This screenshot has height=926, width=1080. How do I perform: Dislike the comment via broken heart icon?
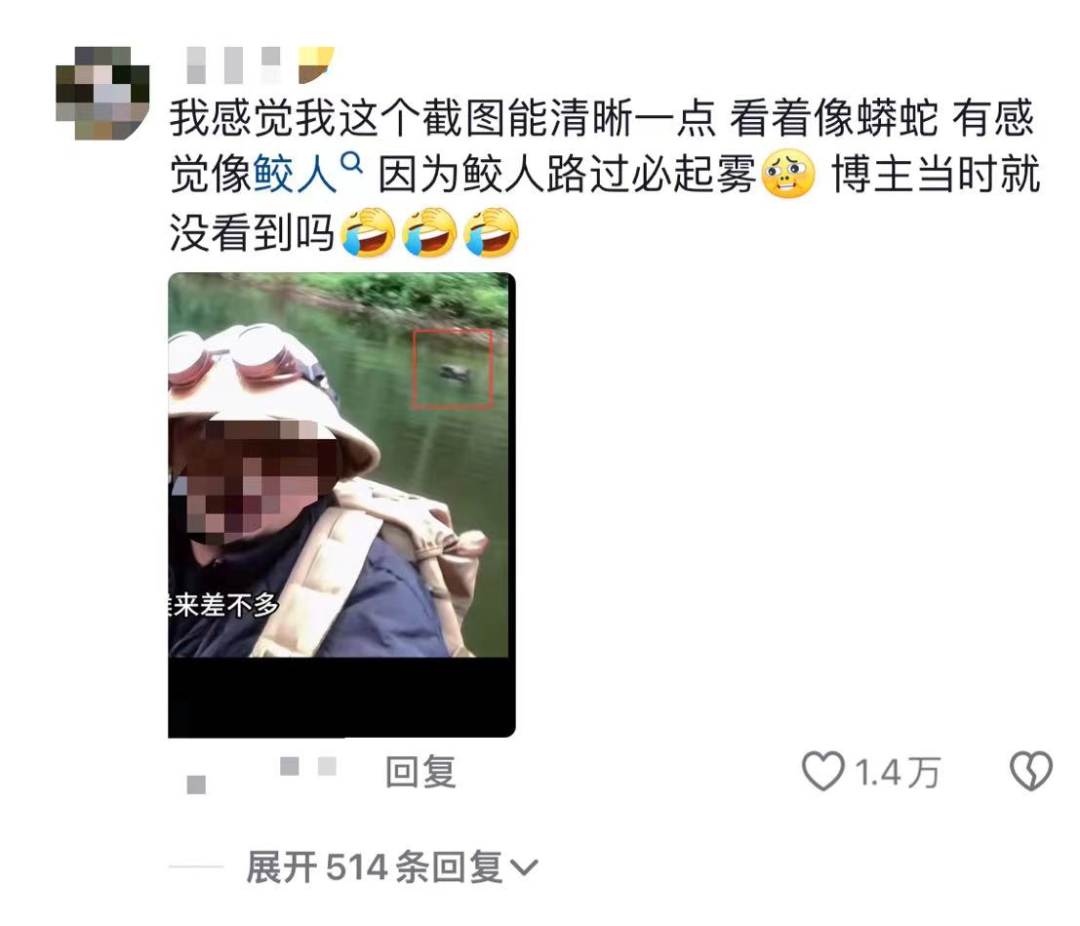pyautogui.click(x=1031, y=771)
